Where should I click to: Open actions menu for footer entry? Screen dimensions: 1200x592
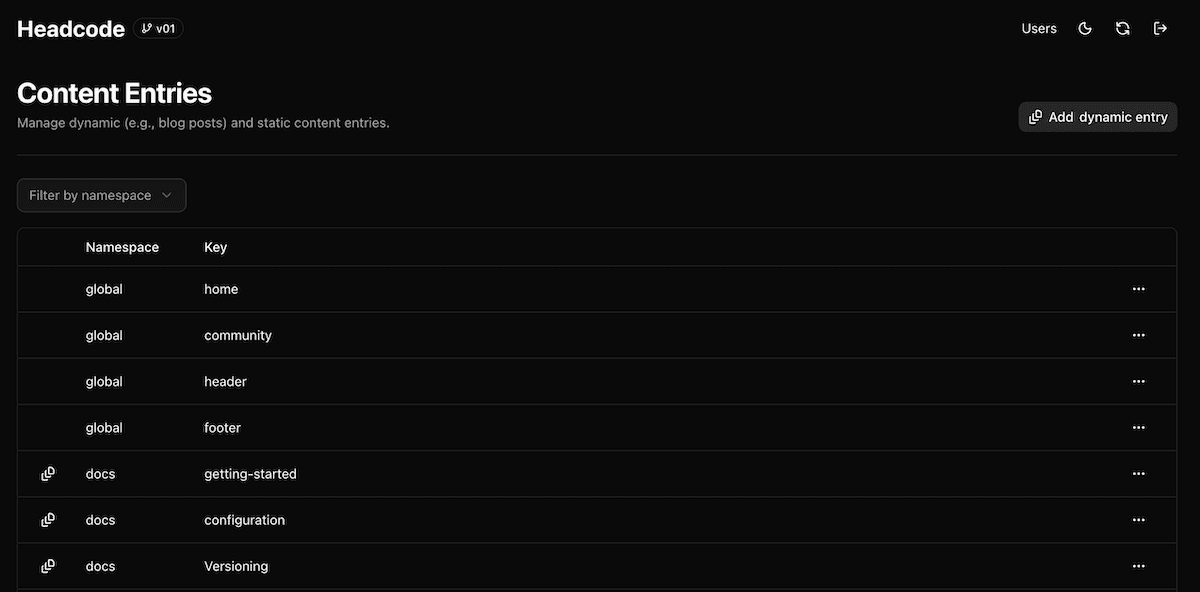1138,427
